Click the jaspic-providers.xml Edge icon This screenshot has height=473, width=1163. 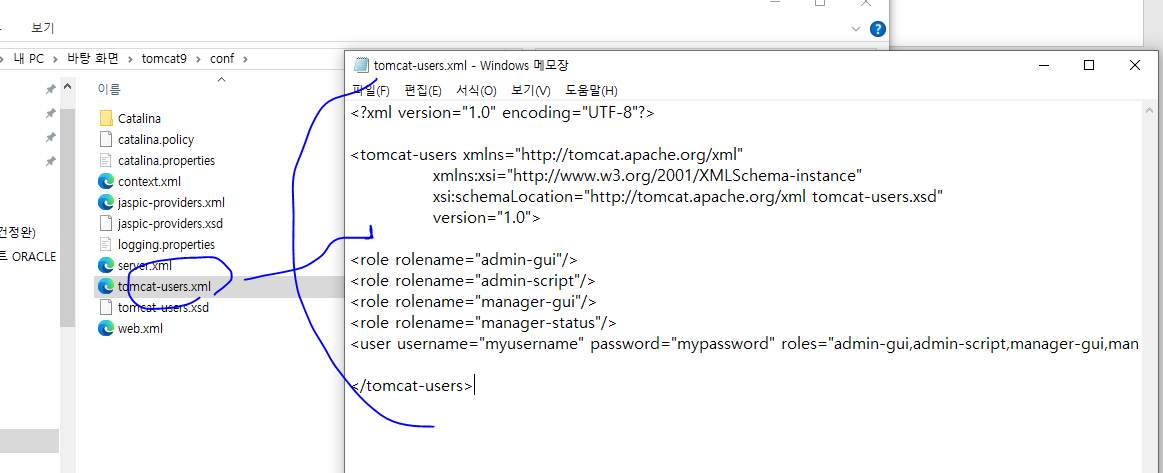coord(105,202)
